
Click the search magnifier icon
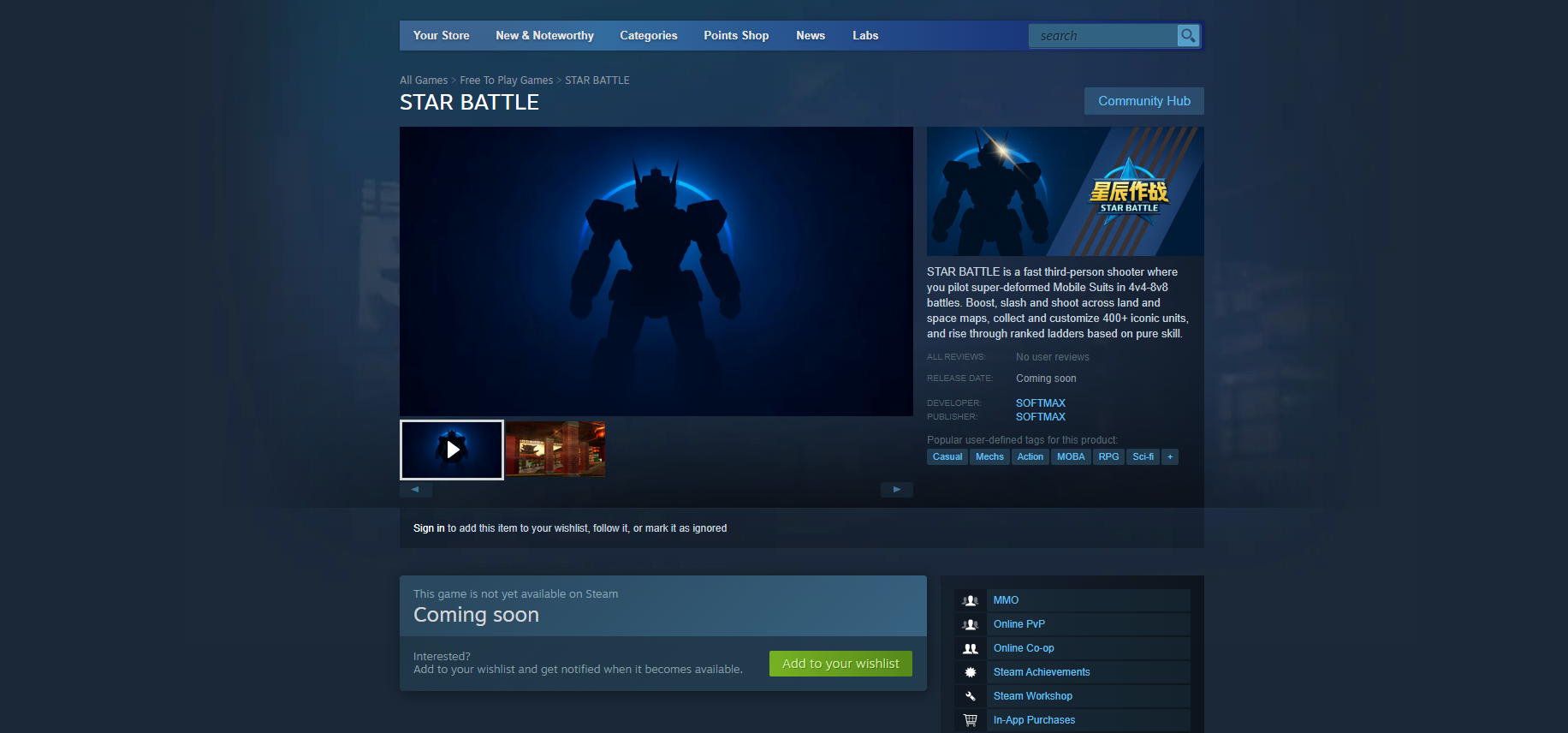click(x=1188, y=35)
